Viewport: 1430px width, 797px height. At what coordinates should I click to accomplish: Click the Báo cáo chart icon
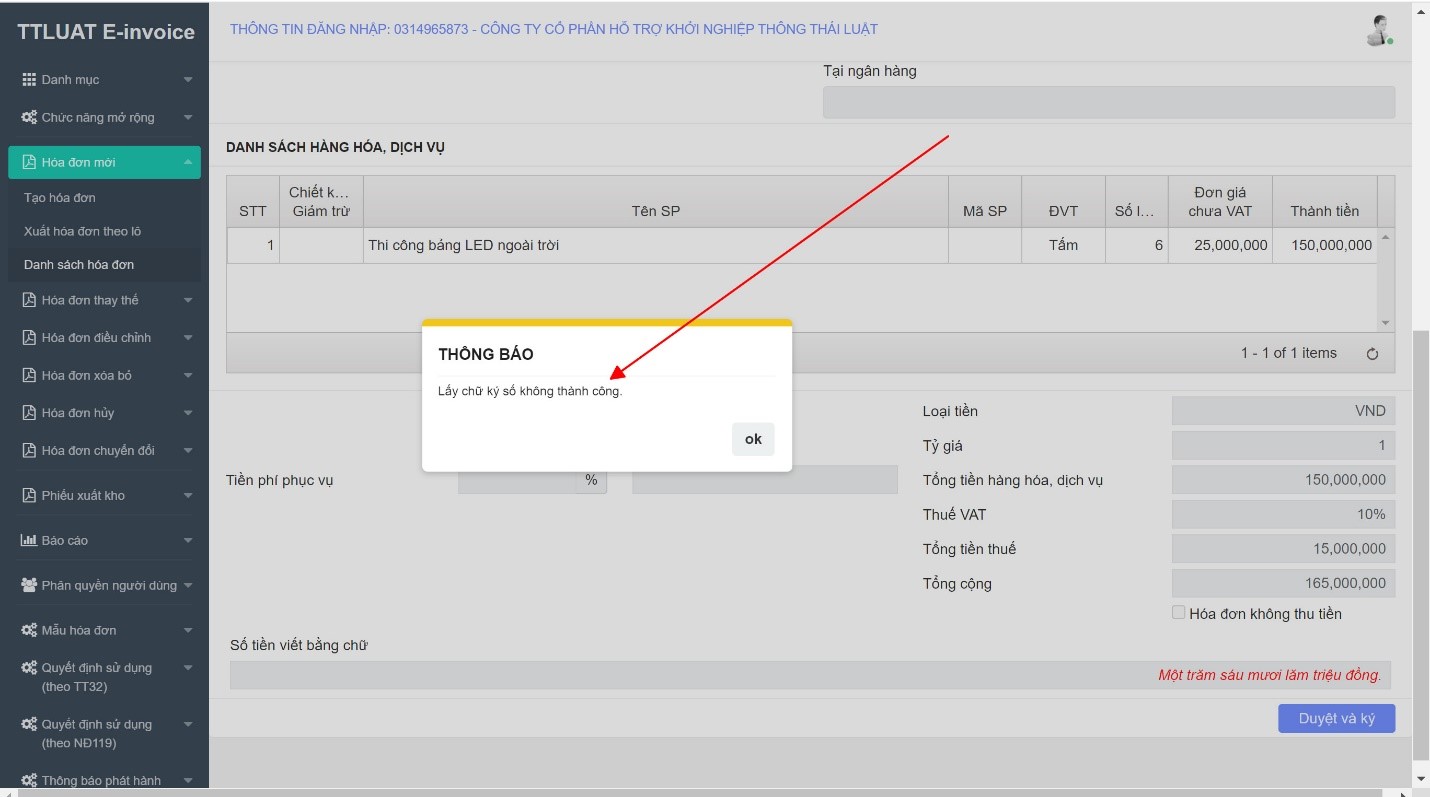29,541
